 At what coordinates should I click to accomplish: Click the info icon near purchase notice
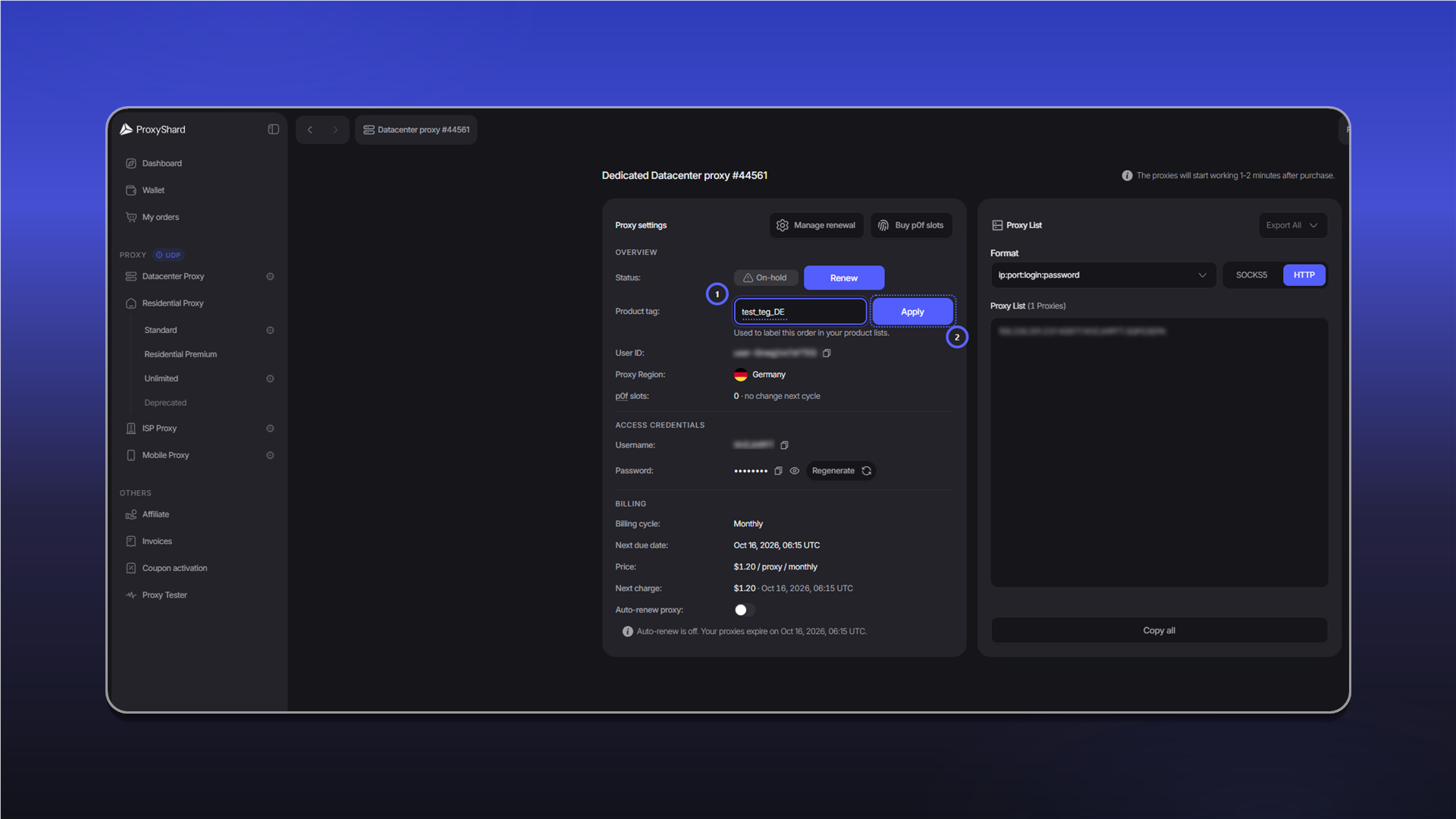click(x=1127, y=176)
